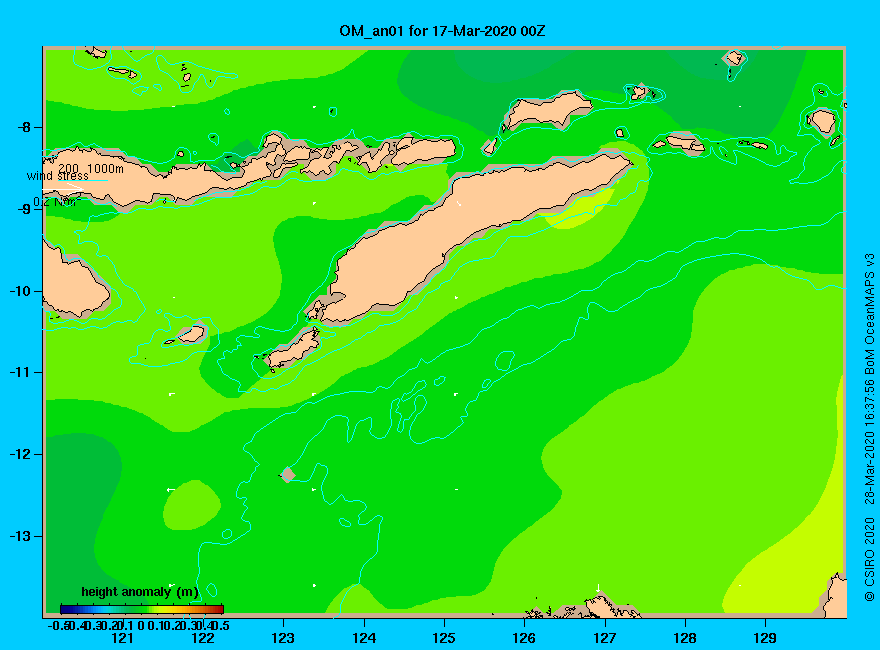The height and width of the screenshot is (650, 880).
Task: Click longitude label '124' on the horizontal axis
Action: click(364, 638)
